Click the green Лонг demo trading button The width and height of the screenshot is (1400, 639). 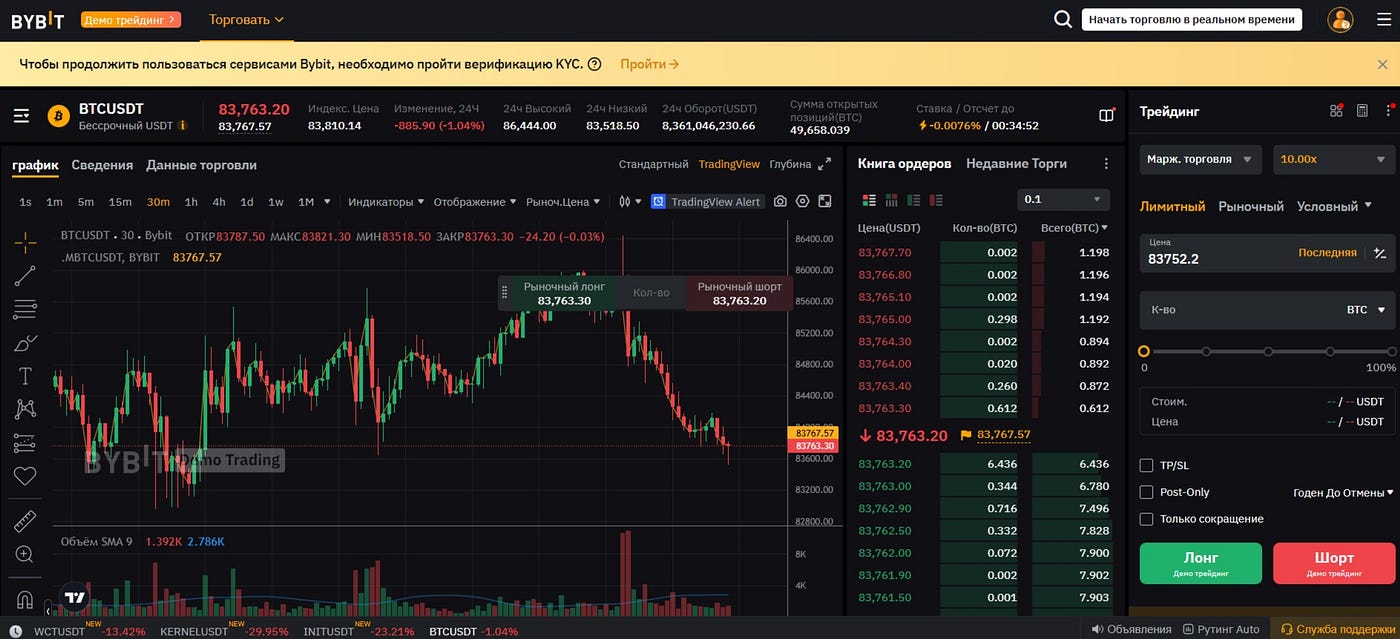pos(1200,563)
